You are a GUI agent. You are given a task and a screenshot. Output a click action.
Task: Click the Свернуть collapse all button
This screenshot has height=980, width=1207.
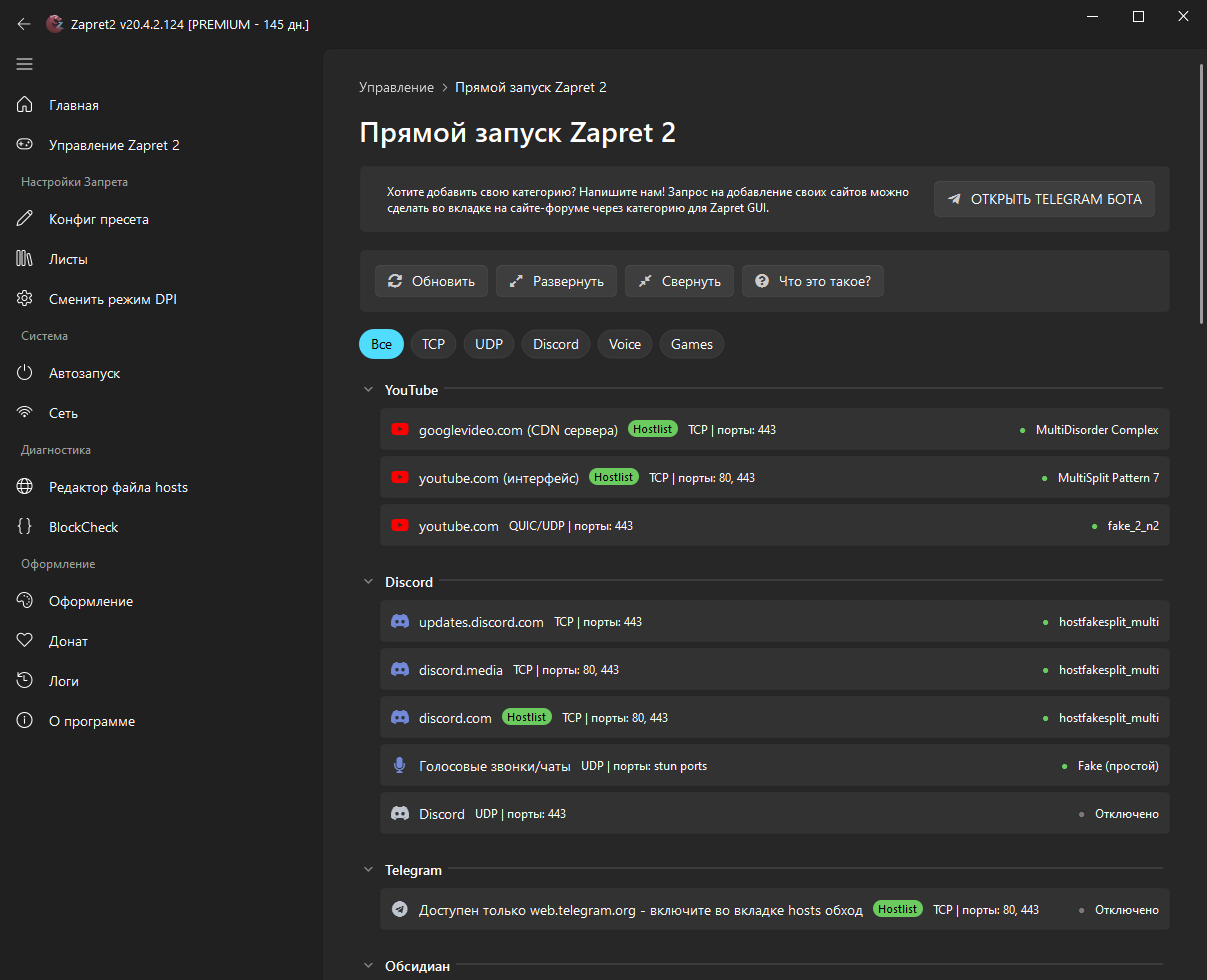coord(679,281)
